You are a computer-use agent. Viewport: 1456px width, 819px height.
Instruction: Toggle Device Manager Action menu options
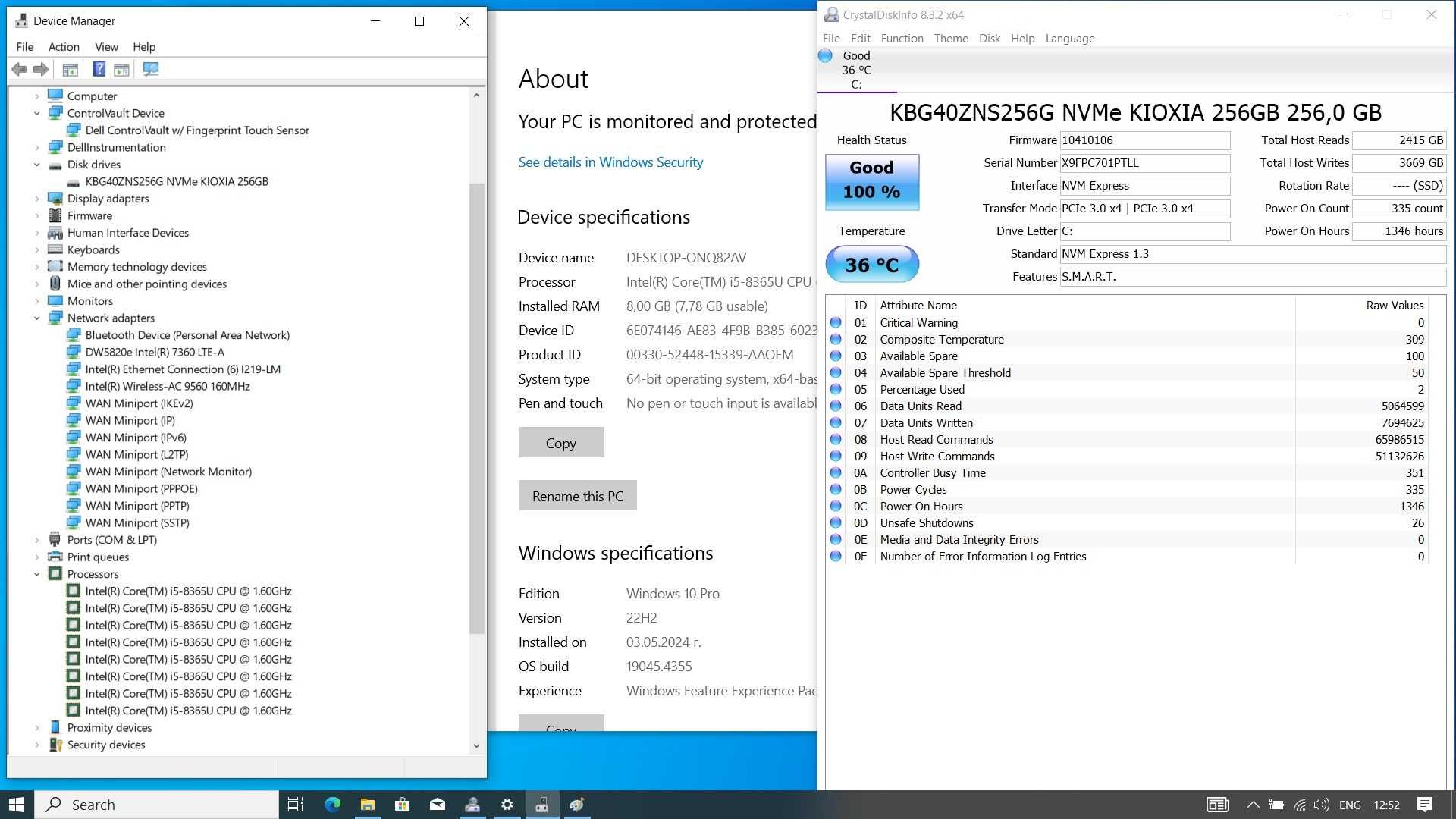[63, 46]
